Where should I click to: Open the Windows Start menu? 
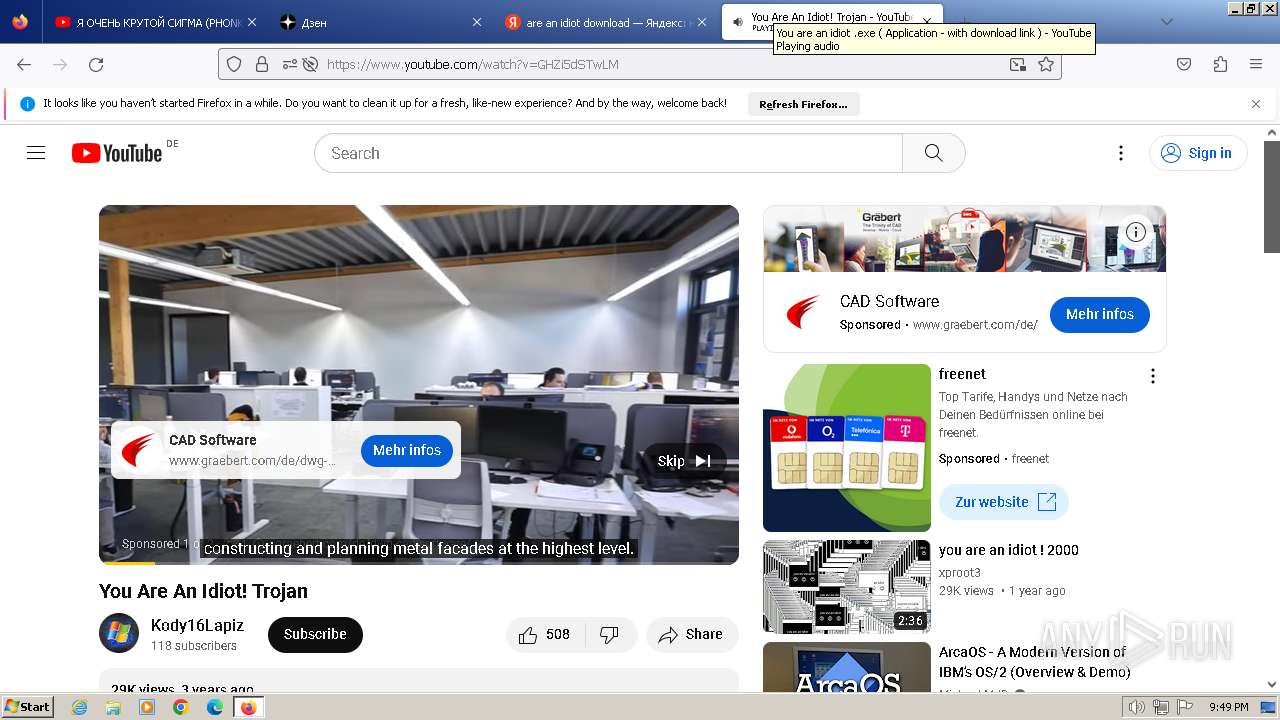point(28,707)
